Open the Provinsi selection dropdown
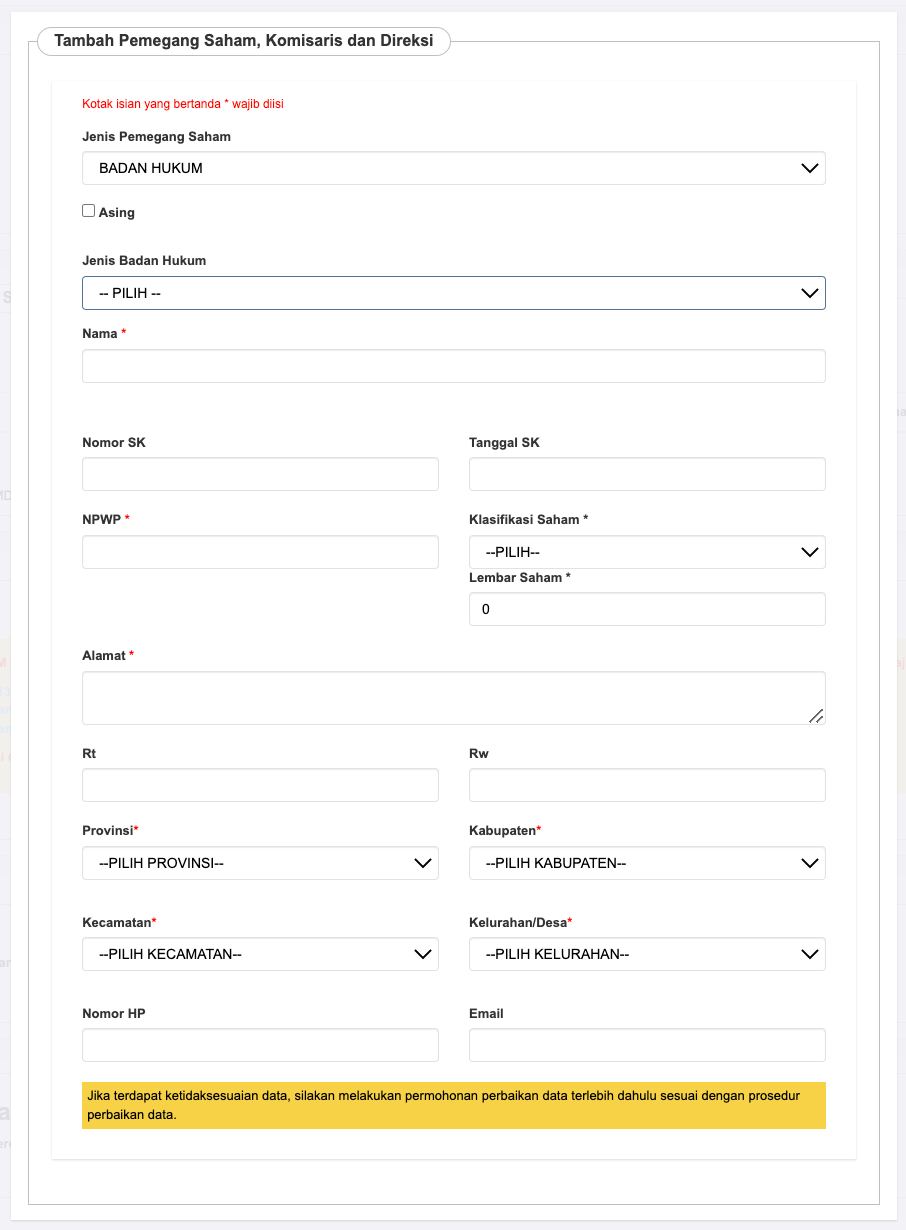 [x=260, y=863]
